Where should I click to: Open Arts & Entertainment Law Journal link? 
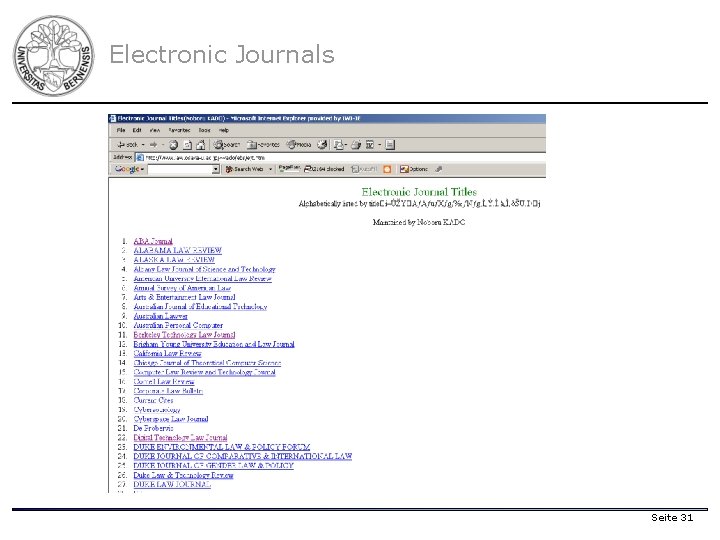click(x=184, y=297)
